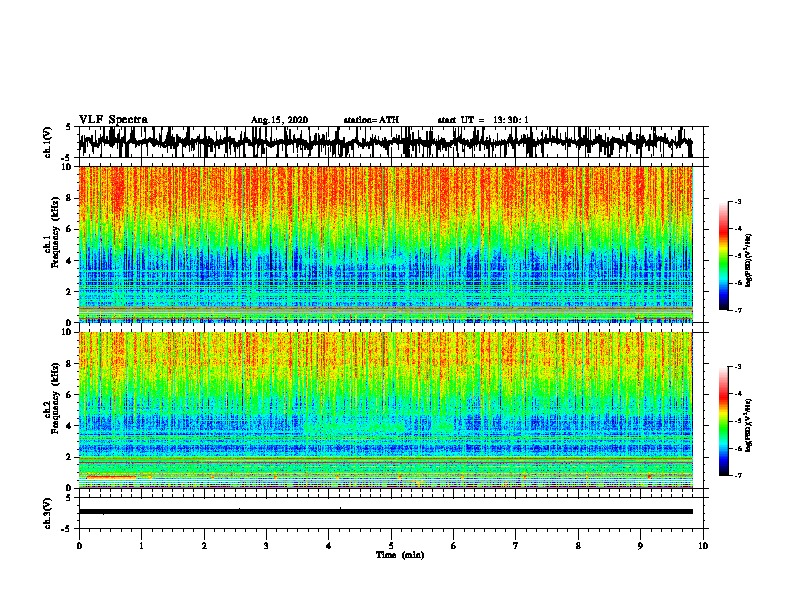The height and width of the screenshot is (612, 792).
Task: Click the log(PSD) label beside ch.1 colorbar
Action: click(x=748, y=260)
